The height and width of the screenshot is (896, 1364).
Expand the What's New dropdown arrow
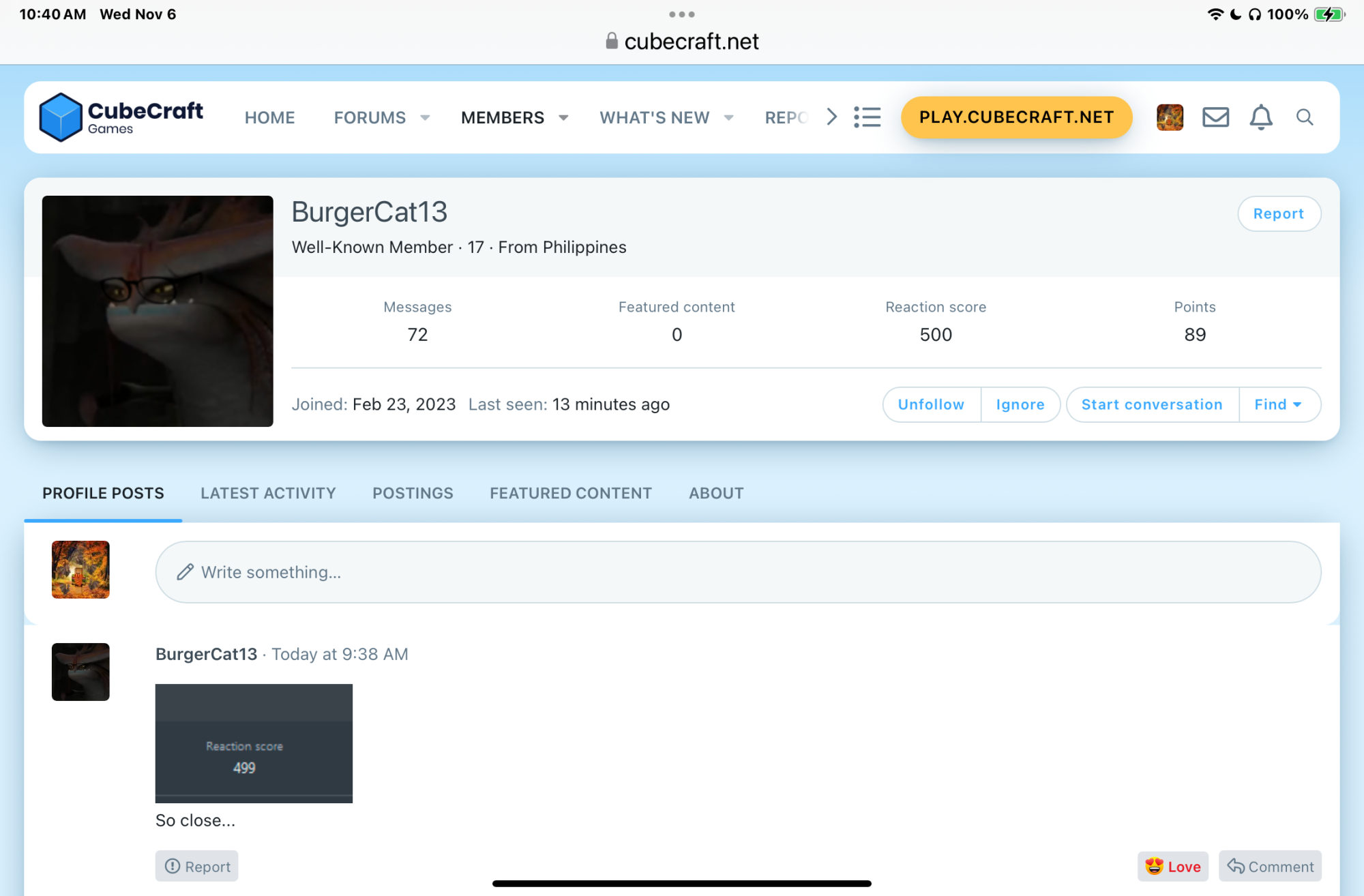pyautogui.click(x=728, y=118)
